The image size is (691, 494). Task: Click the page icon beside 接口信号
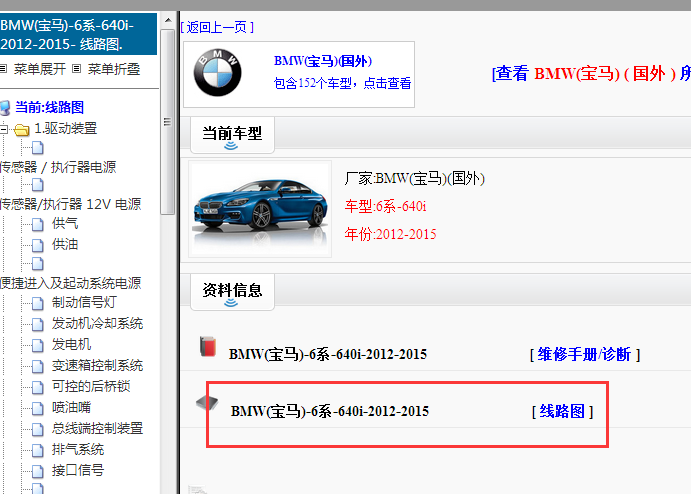pyautogui.click(x=37, y=471)
